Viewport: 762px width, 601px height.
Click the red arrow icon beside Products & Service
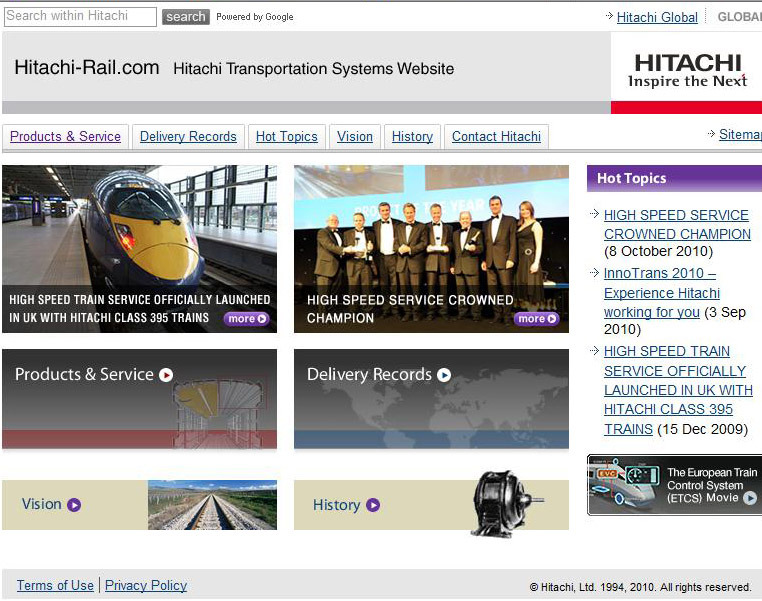tap(166, 375)
